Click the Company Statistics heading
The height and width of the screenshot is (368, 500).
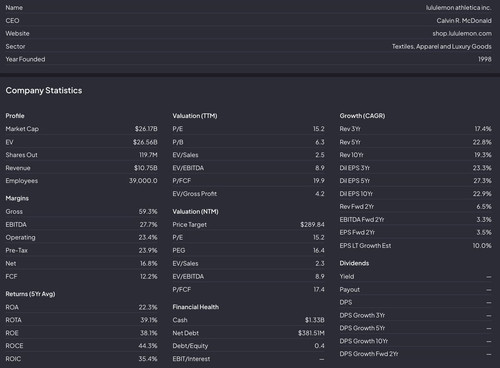click(x=44, y=90)
